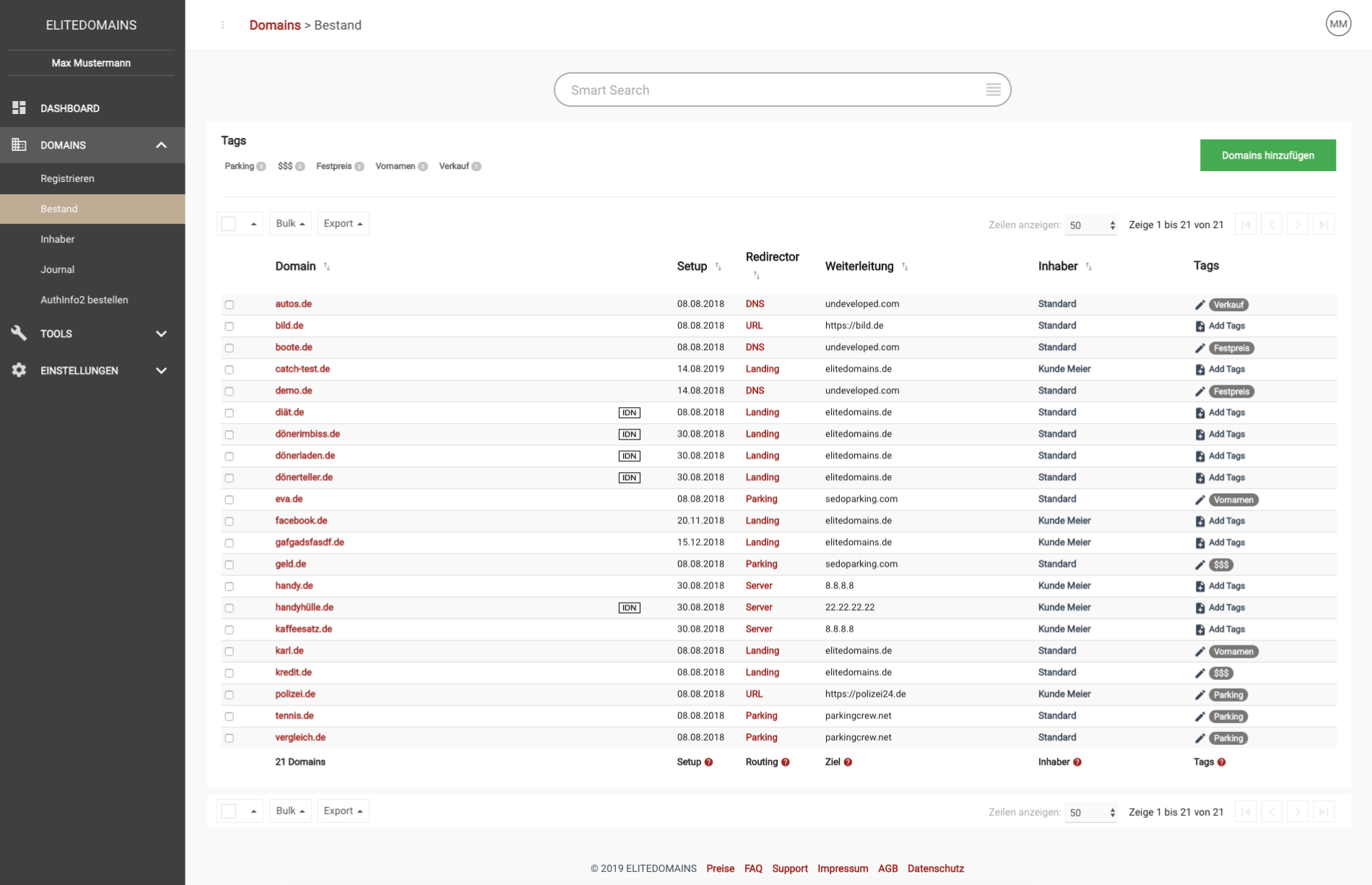1372x885 pixels.
Task: Click the Add Tags icon for bild.de
Action: click(x=1199, y=326)
